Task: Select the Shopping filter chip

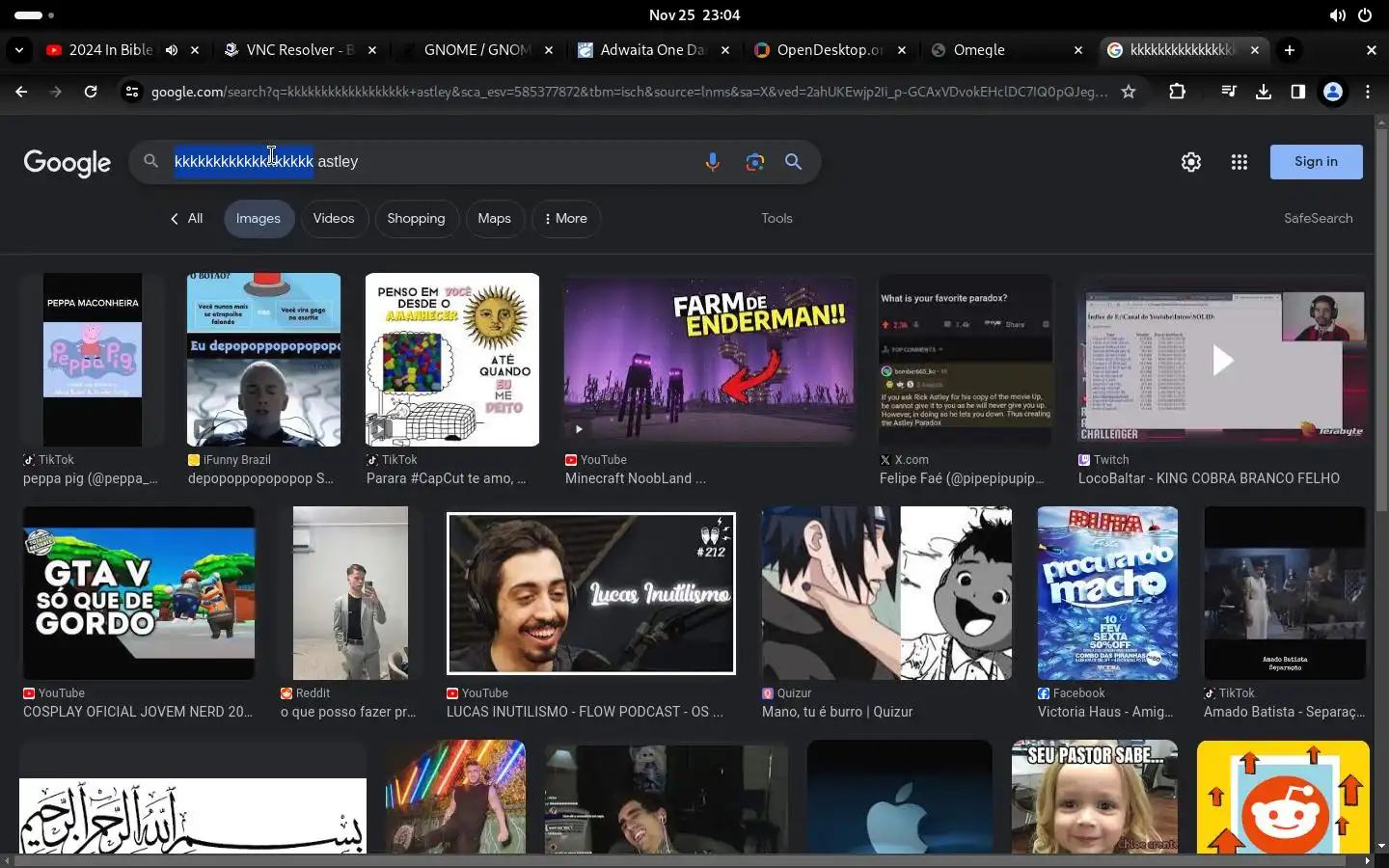Action: [416, 219]
